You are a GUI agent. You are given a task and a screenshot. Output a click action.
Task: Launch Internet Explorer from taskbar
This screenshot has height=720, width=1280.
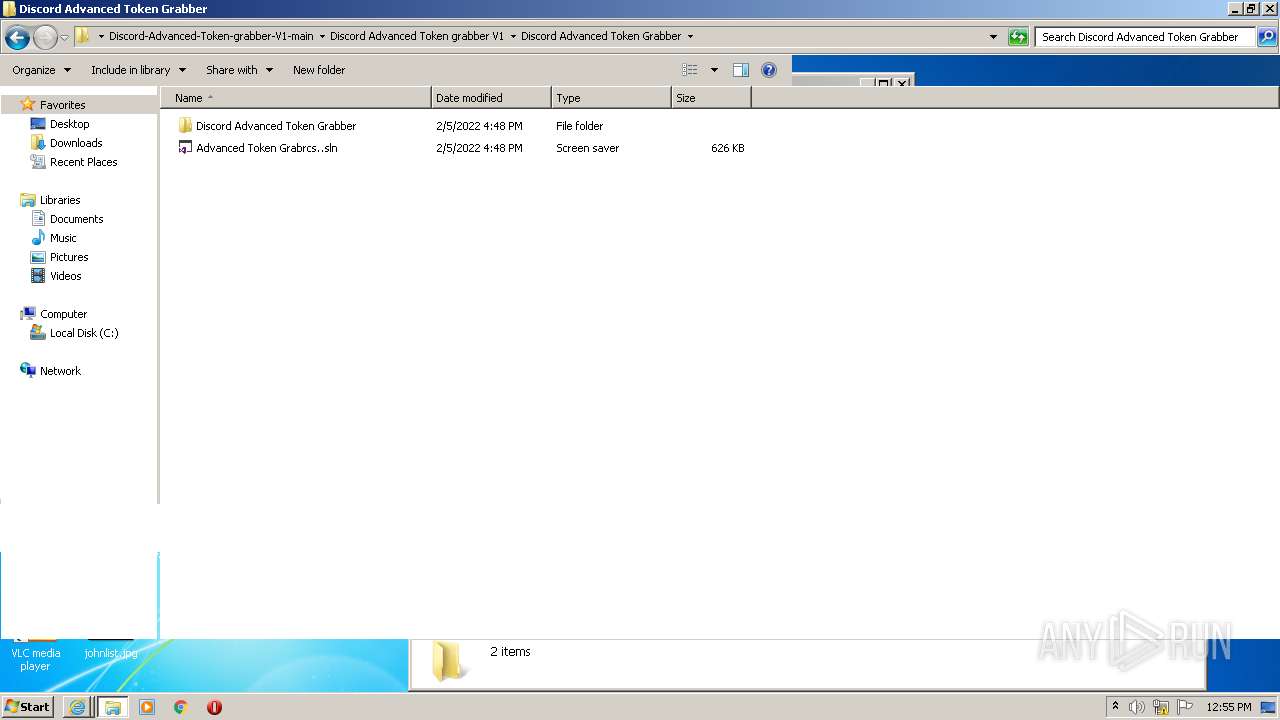point(77,707)
